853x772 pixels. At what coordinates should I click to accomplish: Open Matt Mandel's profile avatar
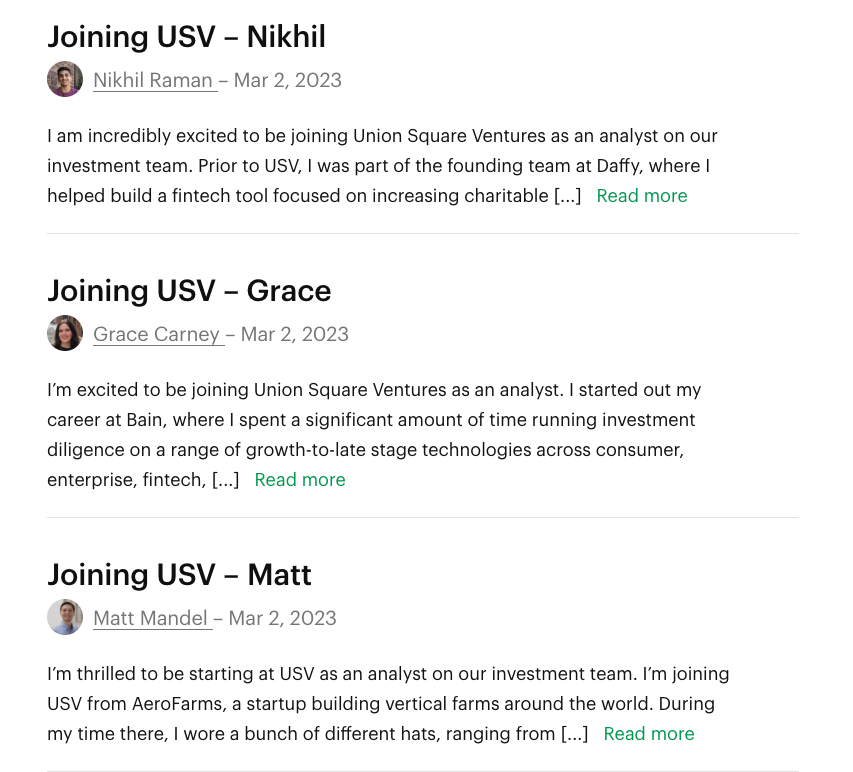coord(65,617)
